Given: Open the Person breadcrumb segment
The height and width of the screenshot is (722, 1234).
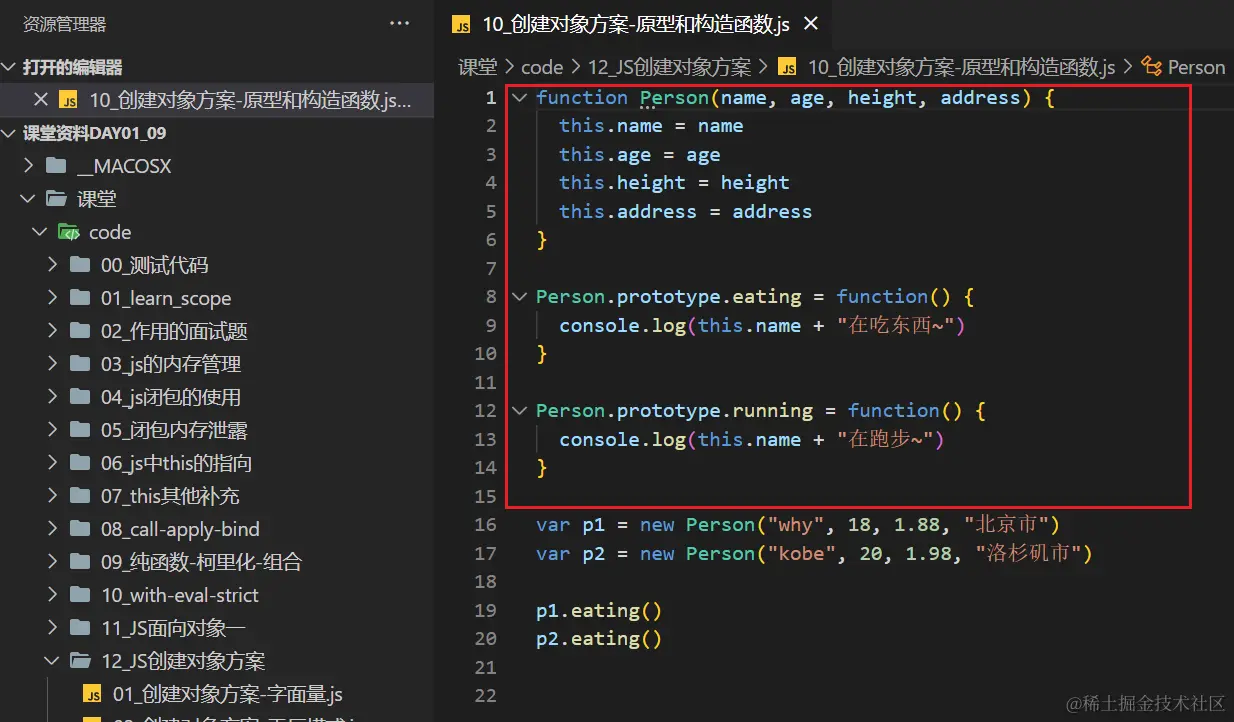Looking at the screenshot, I should (1196, 67).
